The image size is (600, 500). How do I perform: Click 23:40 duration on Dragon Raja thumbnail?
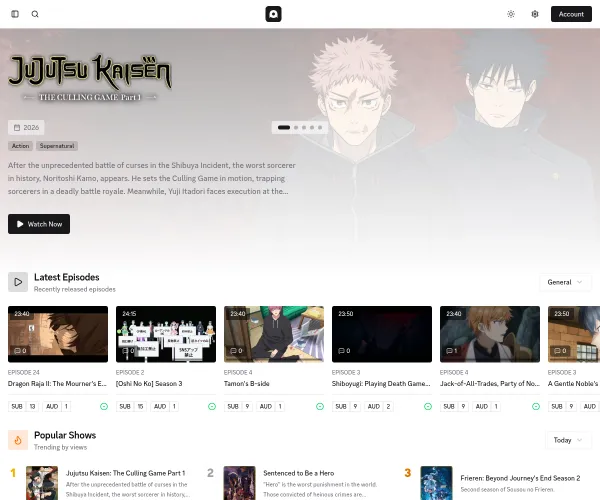pos(22,314)
